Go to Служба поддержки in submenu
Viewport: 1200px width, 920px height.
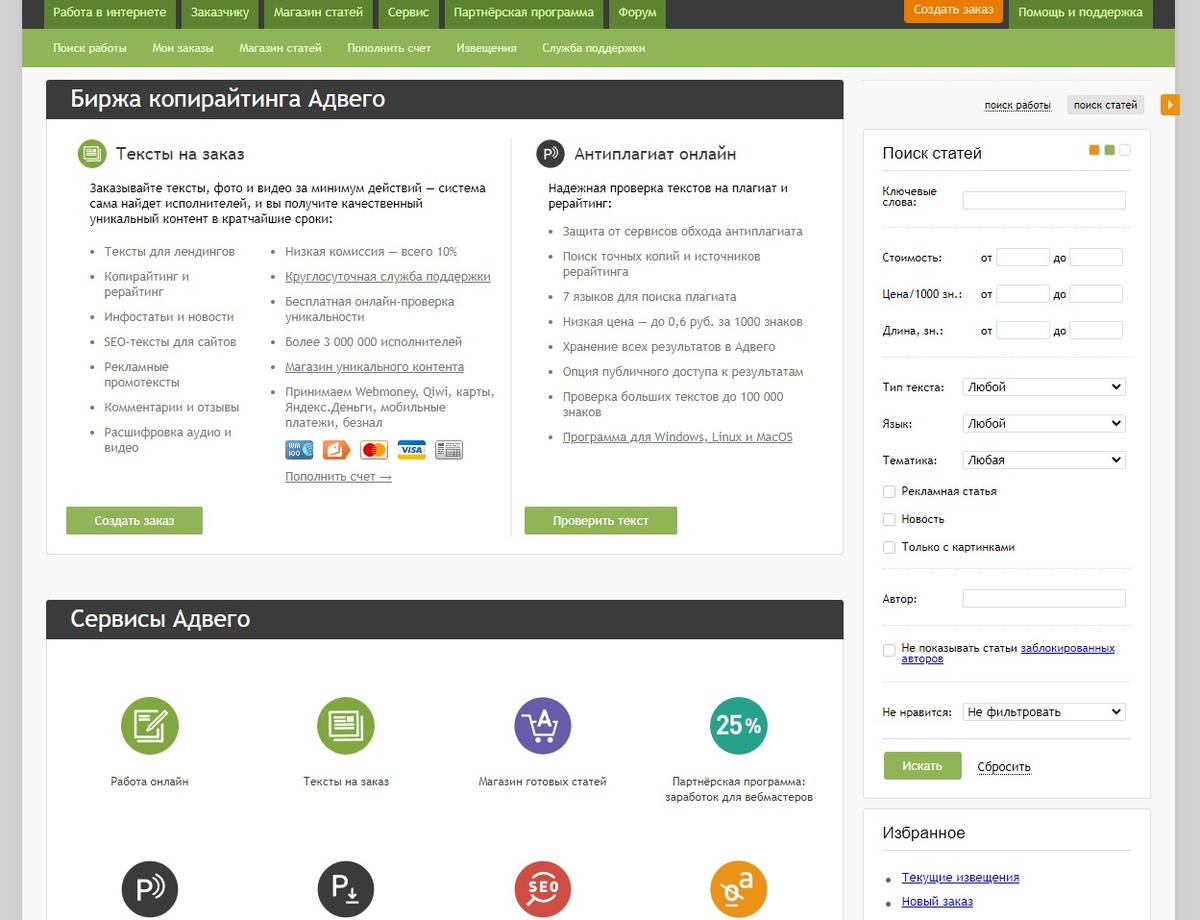594,48
